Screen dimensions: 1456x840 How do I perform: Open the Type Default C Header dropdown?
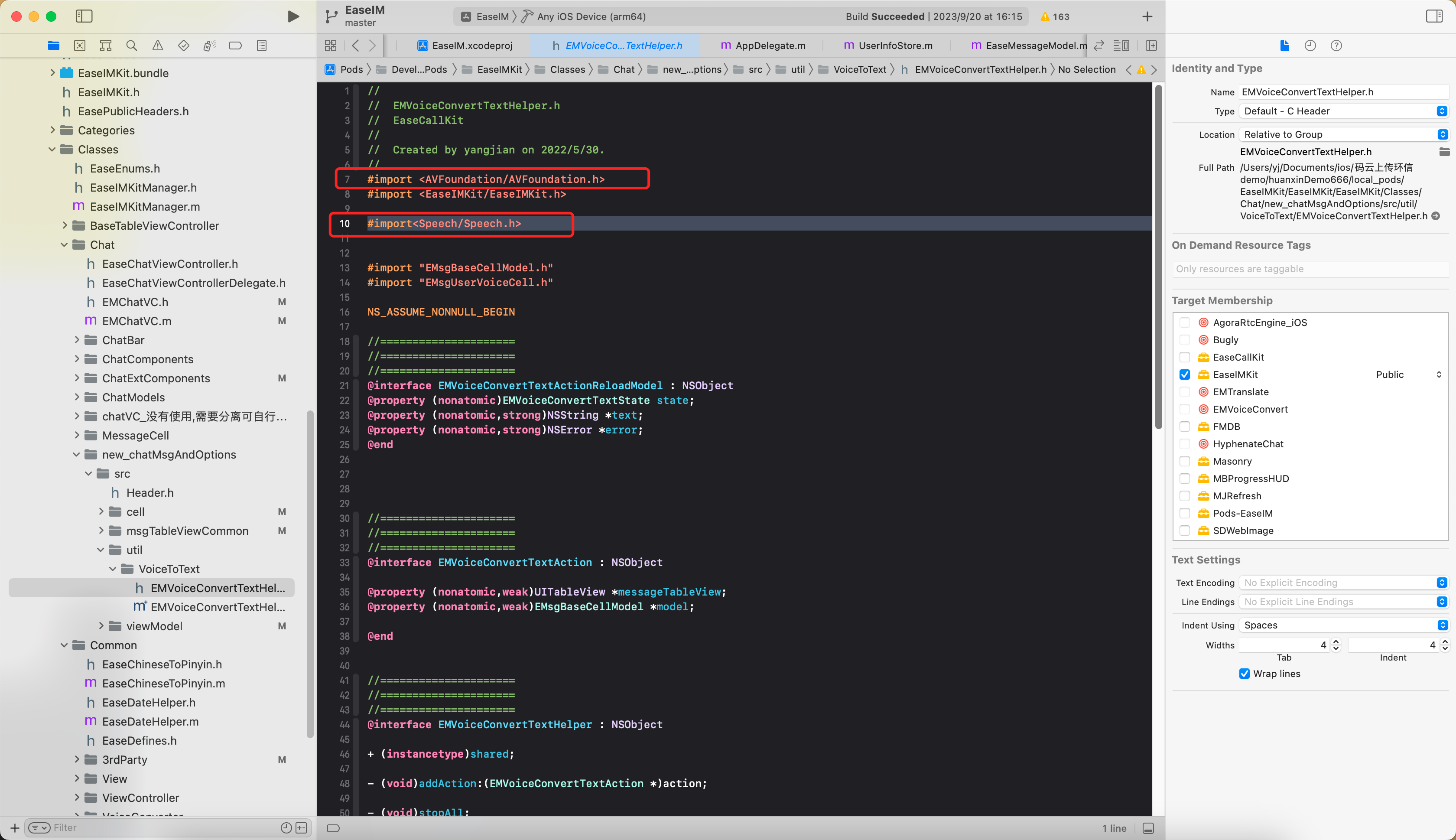coord(1344,111)
